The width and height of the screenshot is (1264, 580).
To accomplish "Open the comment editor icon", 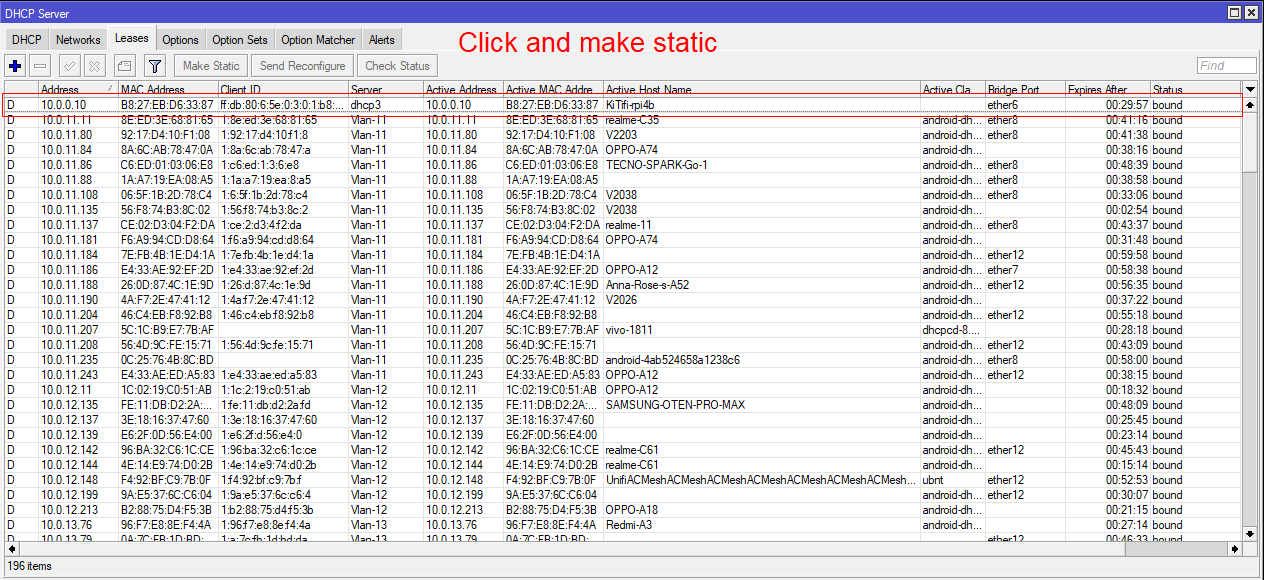I will pos(126,65).
